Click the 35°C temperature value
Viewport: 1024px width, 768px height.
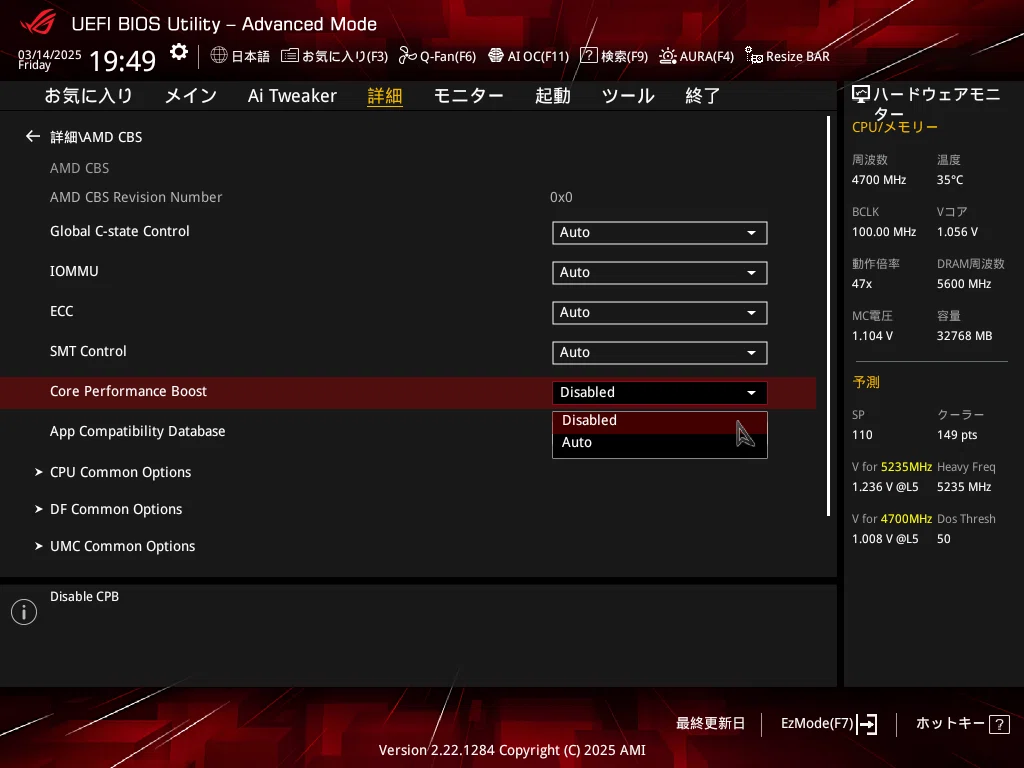pos(950,180)
